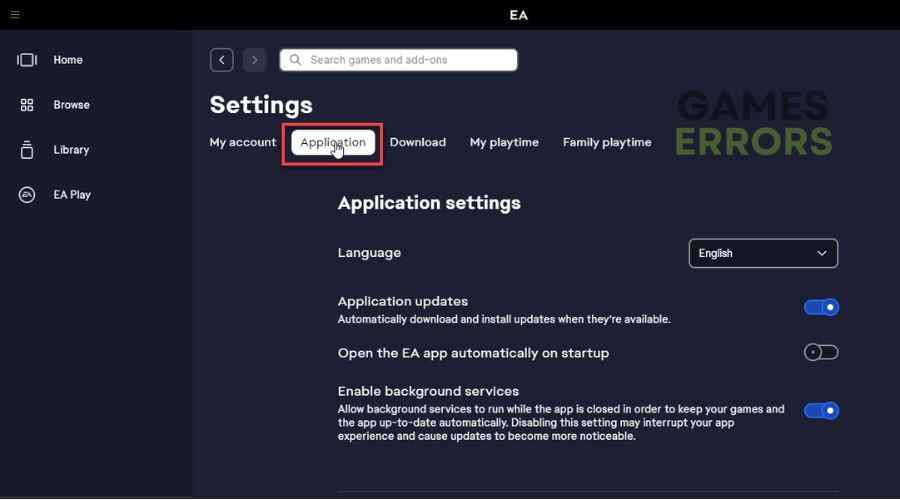Click the Enable background services label
The image size is (900, 500).
[x=428, y=392]
